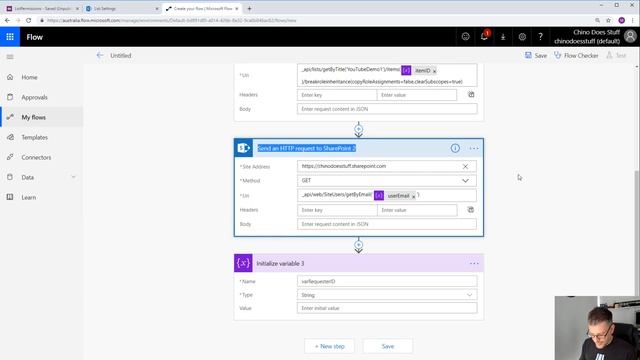Select the Send an HTTP request 2 title
Image resolution: width=640 pixels, height=360 pixels.
click(307, 148)
